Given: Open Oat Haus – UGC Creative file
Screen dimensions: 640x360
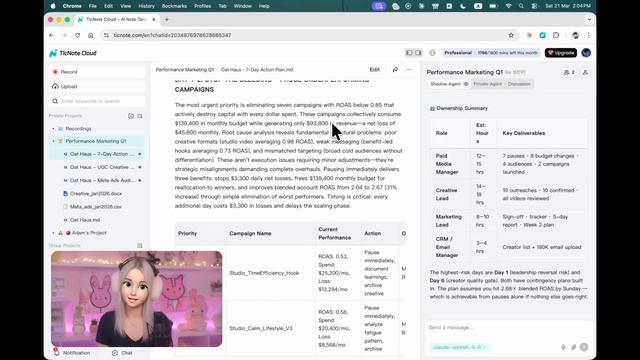Looking at the screenshot, I should click(102, 167).
